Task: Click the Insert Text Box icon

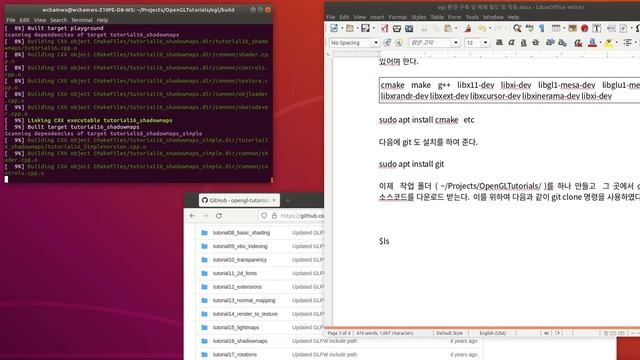Action: pyautogui.click(x=597, y=28)
